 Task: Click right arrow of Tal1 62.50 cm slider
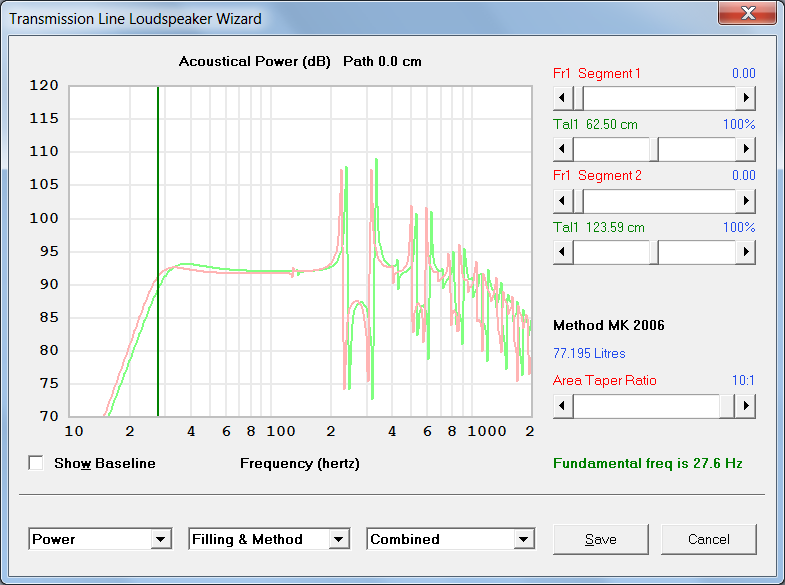745,149
